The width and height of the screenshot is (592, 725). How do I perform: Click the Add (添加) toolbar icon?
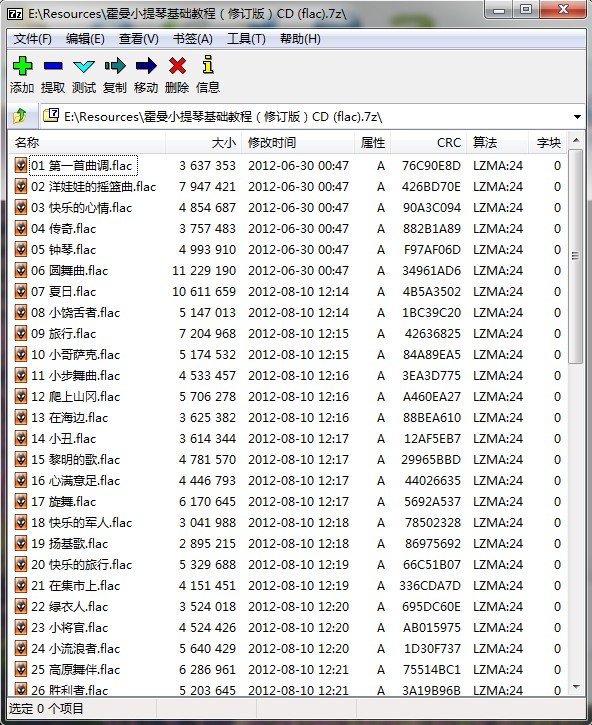point(22,66)
